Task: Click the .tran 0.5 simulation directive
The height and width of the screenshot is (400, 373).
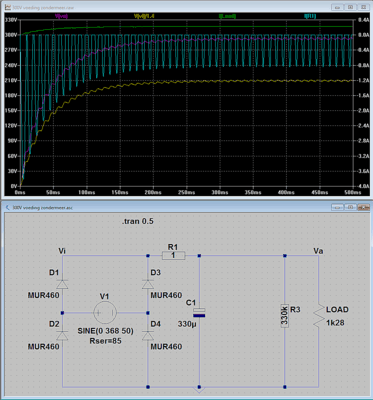Action: point(138,221)
